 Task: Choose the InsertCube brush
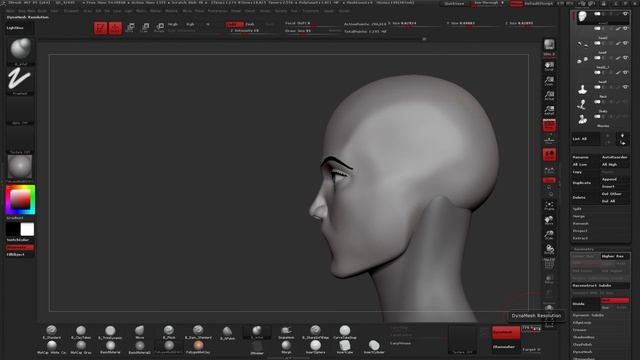tap(344, 347)
